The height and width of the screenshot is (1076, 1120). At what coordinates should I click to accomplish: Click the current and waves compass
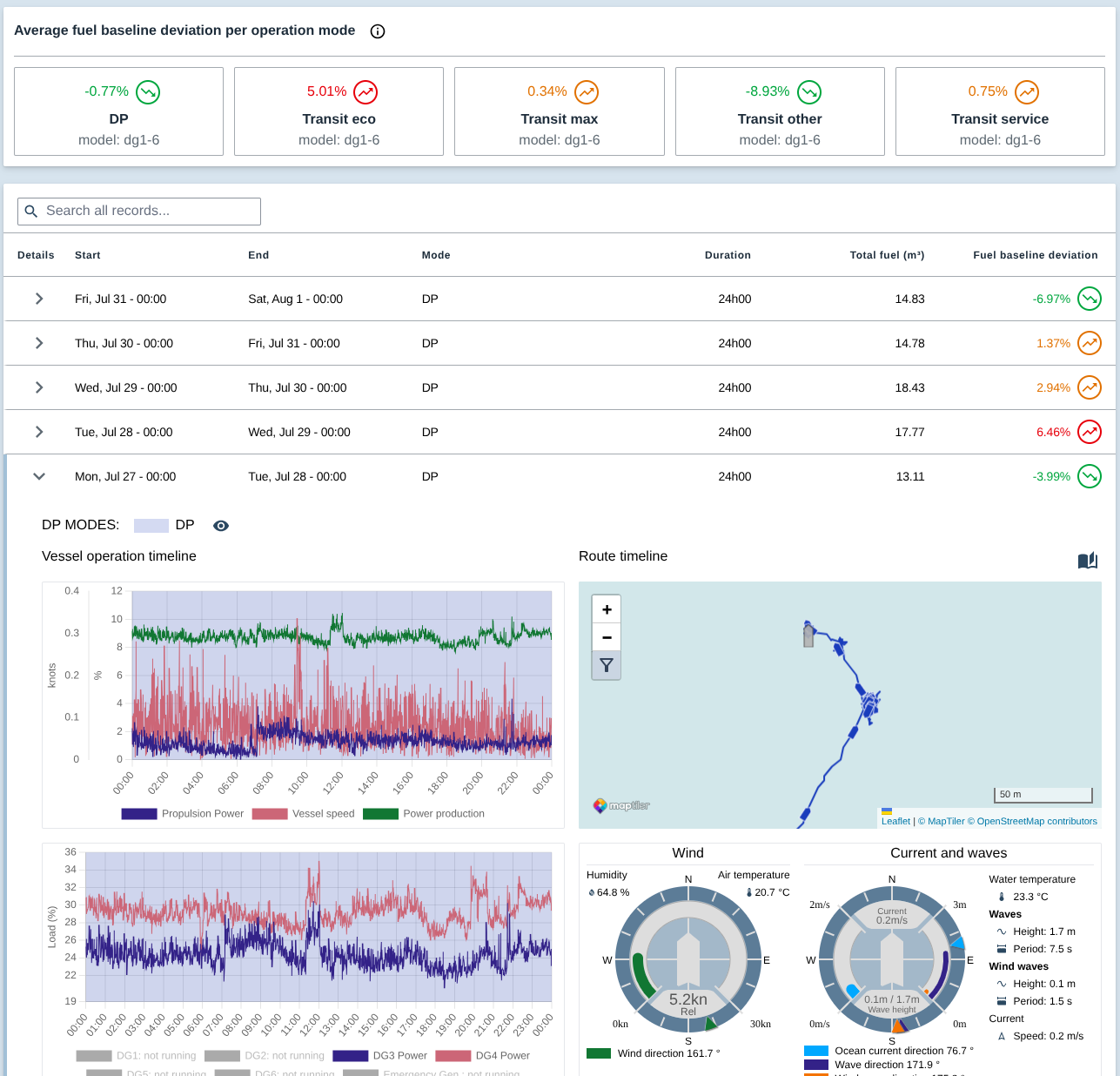[892, 960]
